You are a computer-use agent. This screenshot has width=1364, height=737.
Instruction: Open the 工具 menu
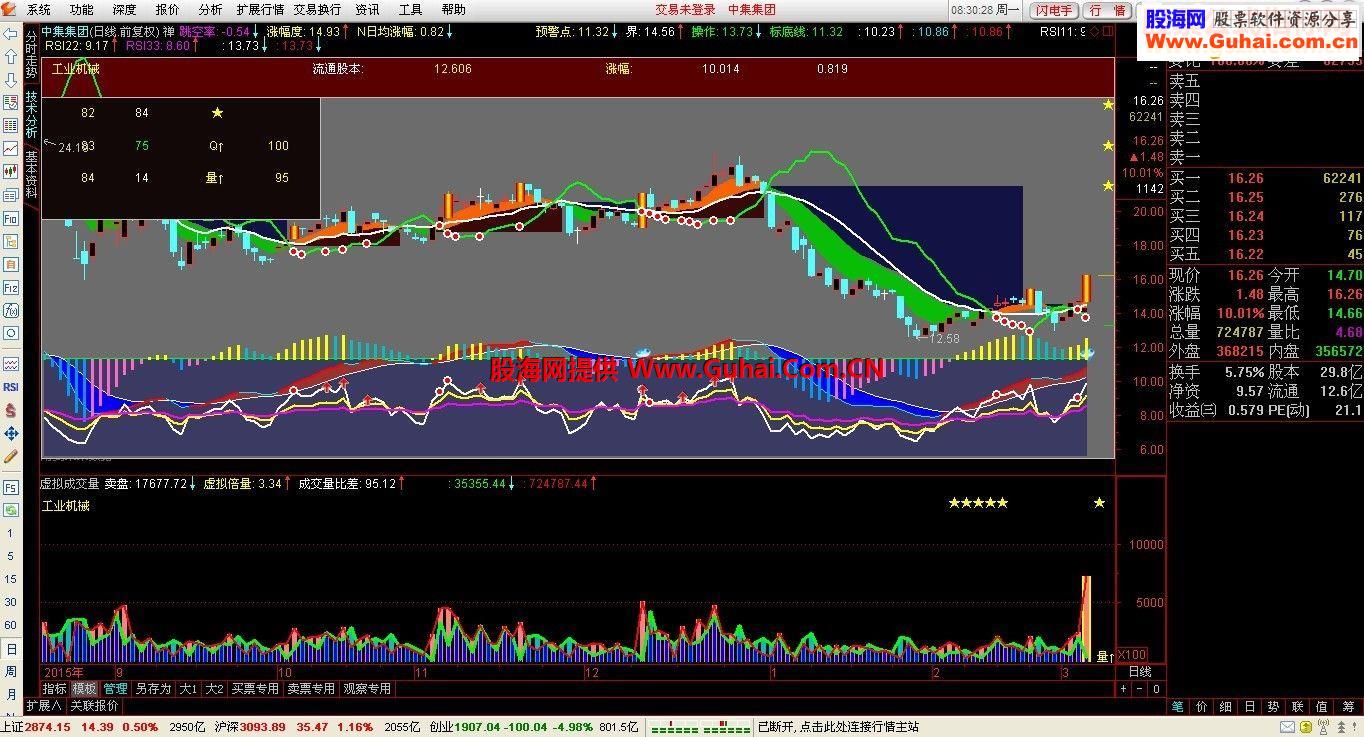pos(410,10)
